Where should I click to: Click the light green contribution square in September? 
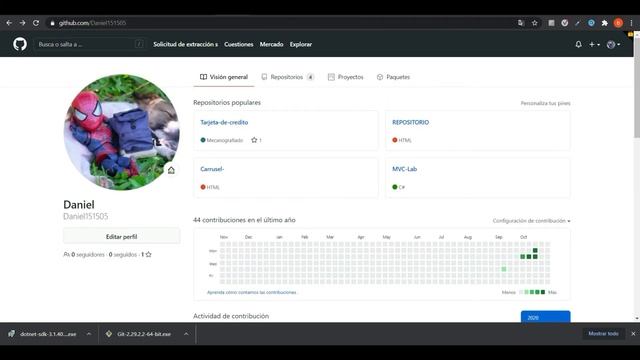504,269
